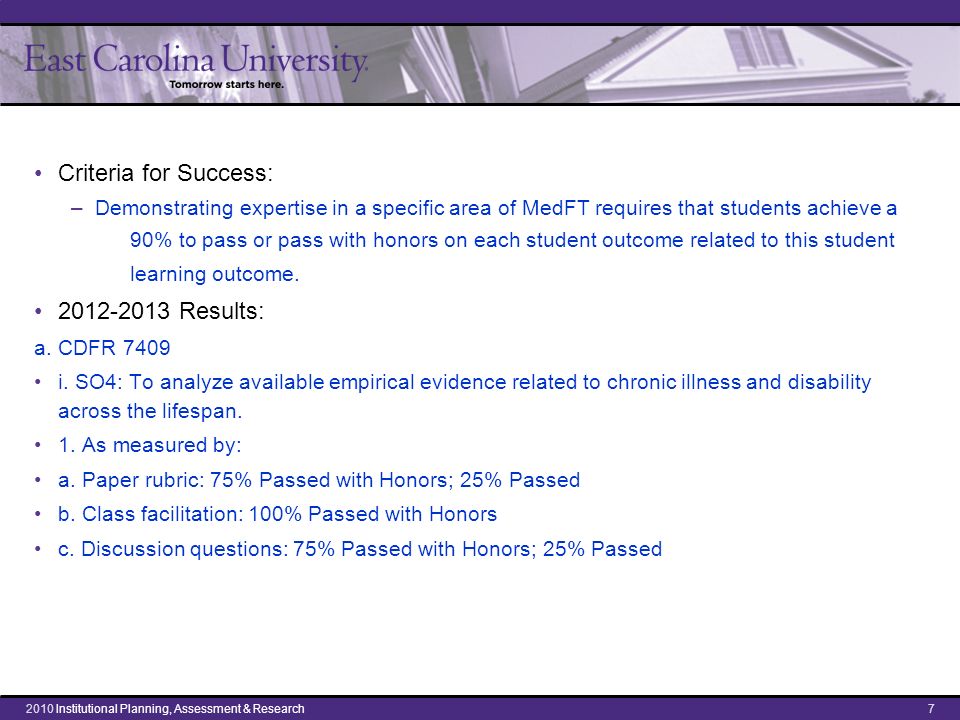Image resolution: width=960 pixels, height=720 pixels.
Task: Click the 'learning outcome.' text line
Action: pos(214,274)
